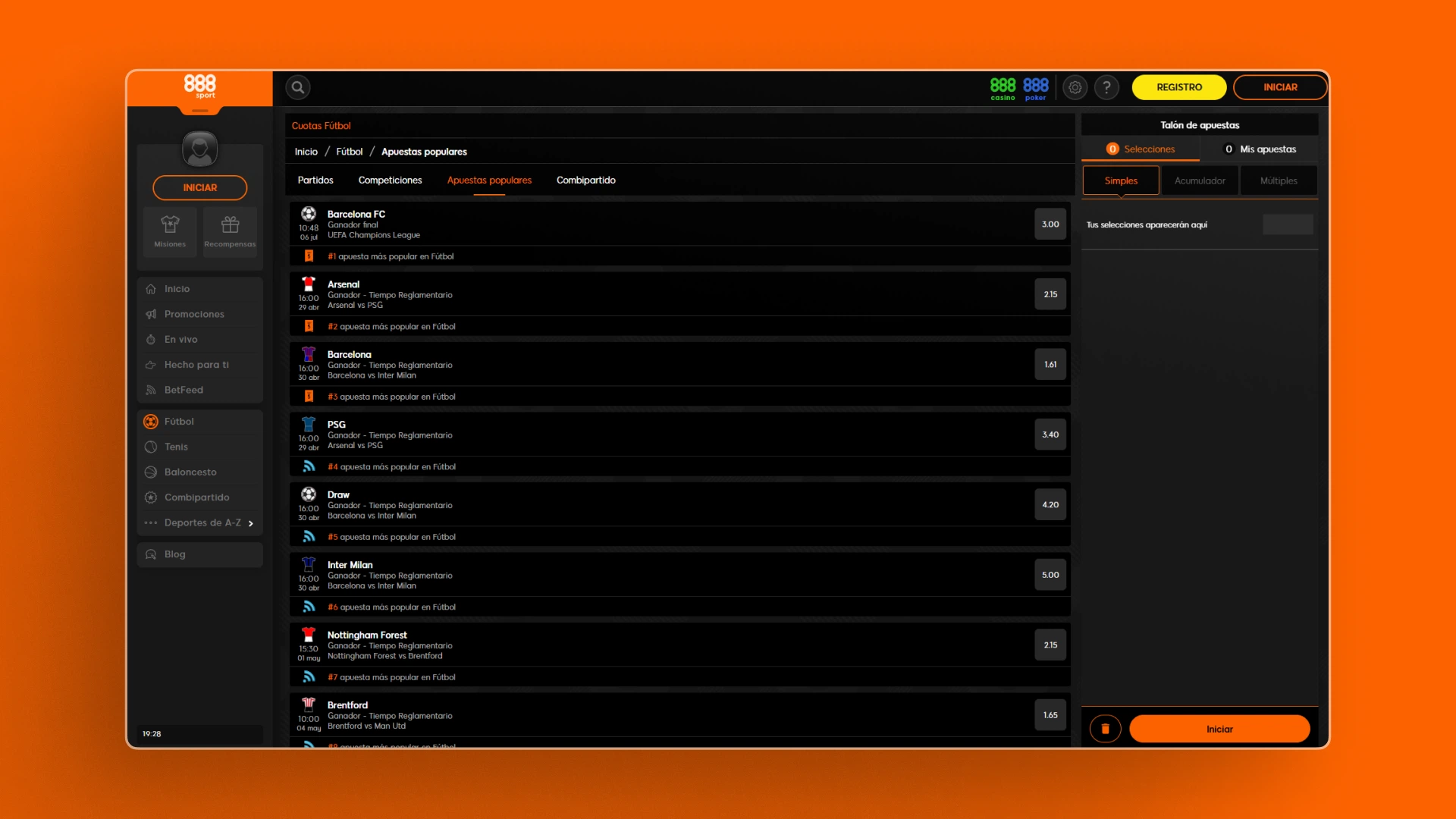Image resolution: width=1456 pixels, height=819 pixels.
Task: Click the user avatar icon
Action: tap(200, 149)
